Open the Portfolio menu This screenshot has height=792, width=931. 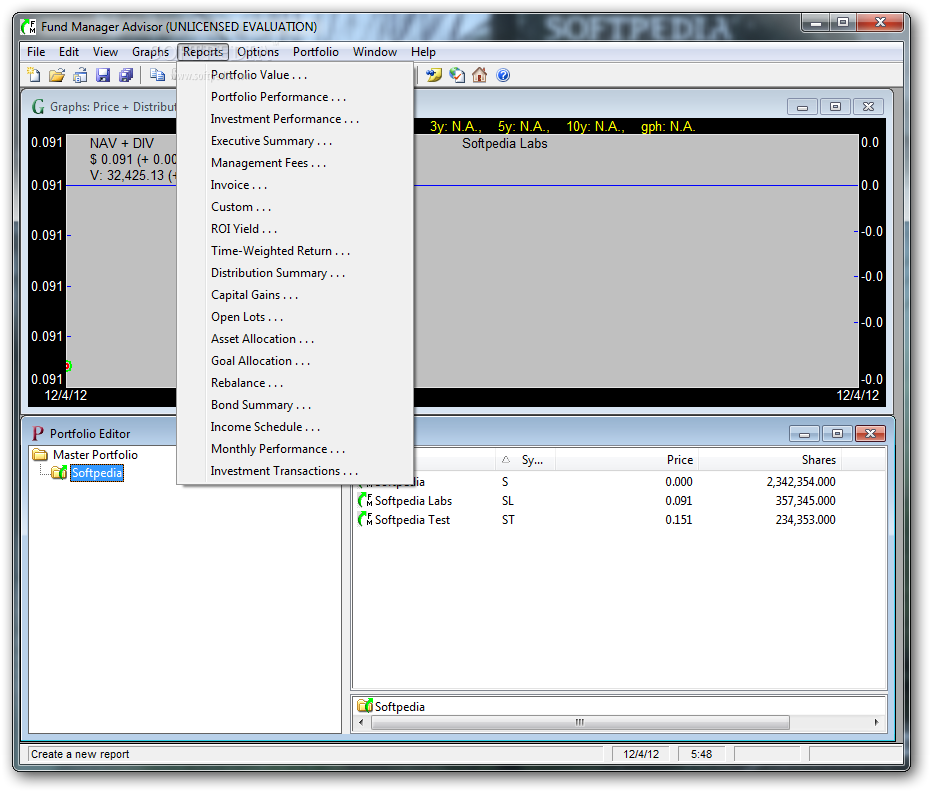(x=315, y=52)
